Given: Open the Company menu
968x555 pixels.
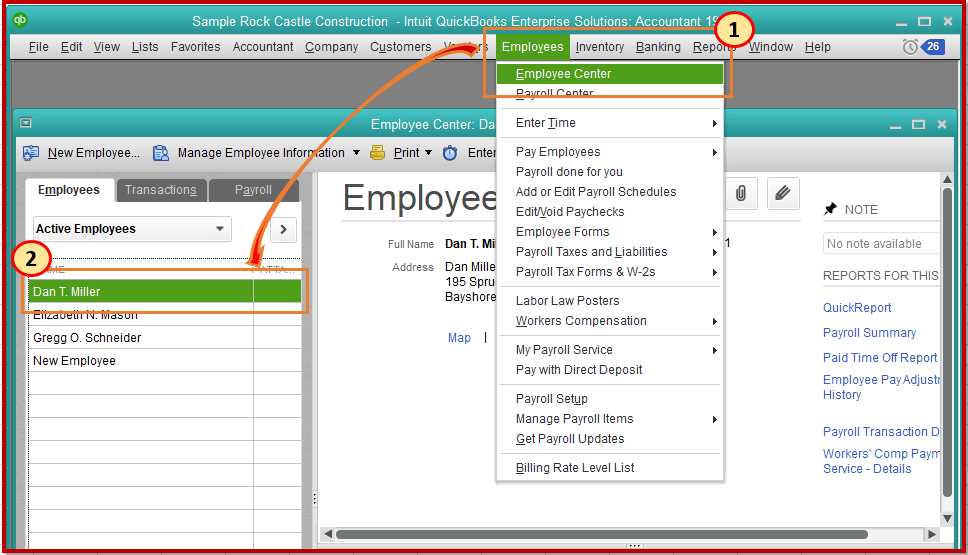Looking at the screenshot, I should (x=332, y=47).
